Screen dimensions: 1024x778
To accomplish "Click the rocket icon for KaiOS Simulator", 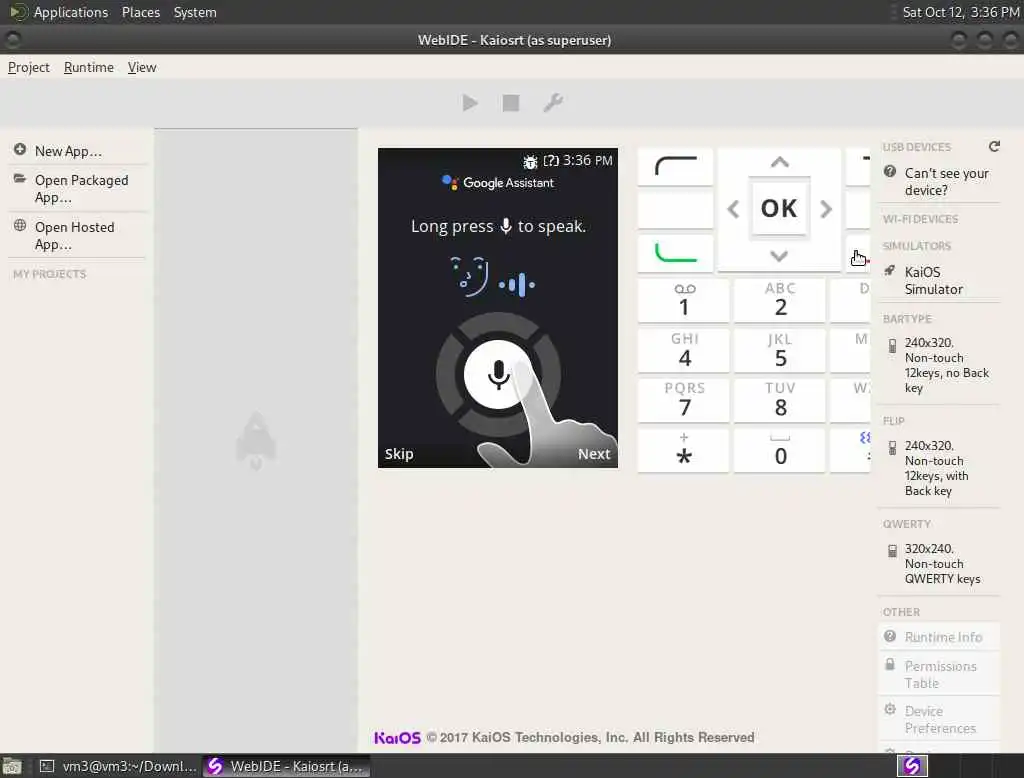I will (x=889, y=270).
